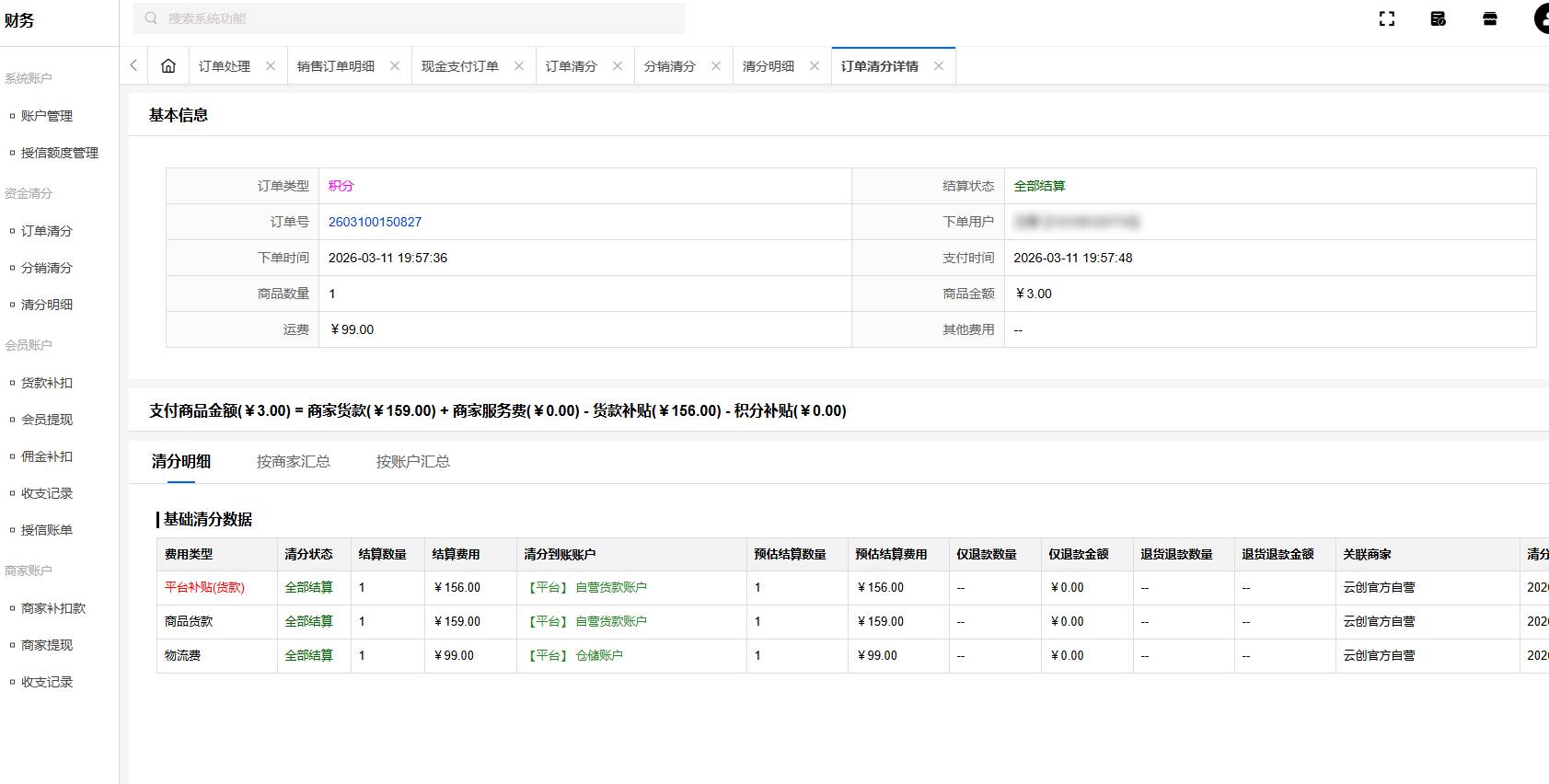Toggle fullscreen mode icon

coord(1387,18)
